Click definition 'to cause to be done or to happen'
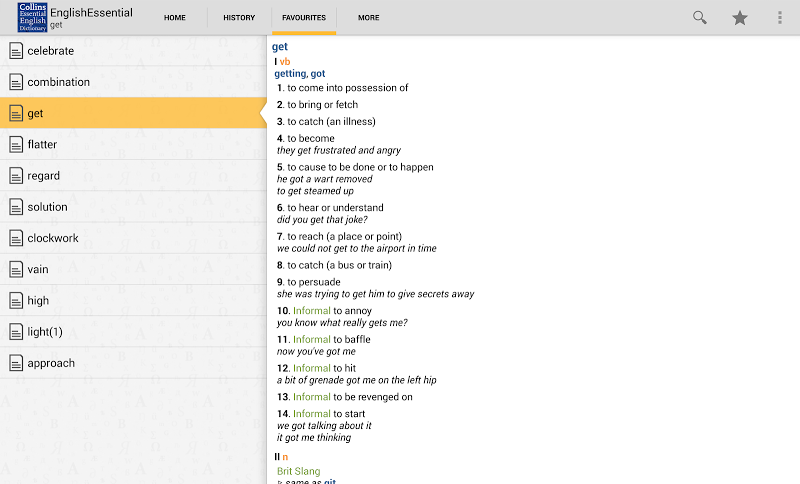 [x=360, y=167]
